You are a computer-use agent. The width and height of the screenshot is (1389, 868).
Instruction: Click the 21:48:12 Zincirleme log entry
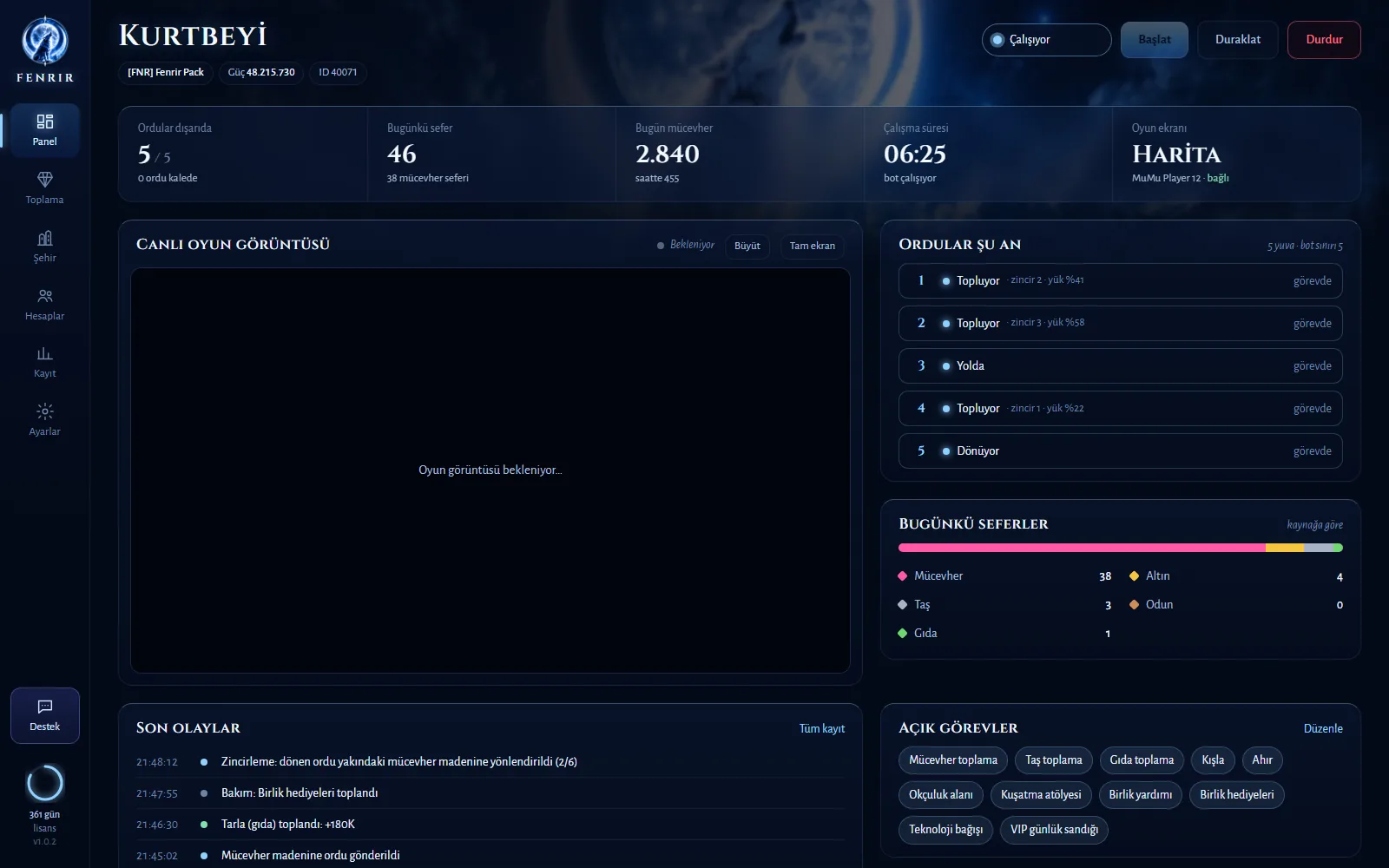point(490,762)
